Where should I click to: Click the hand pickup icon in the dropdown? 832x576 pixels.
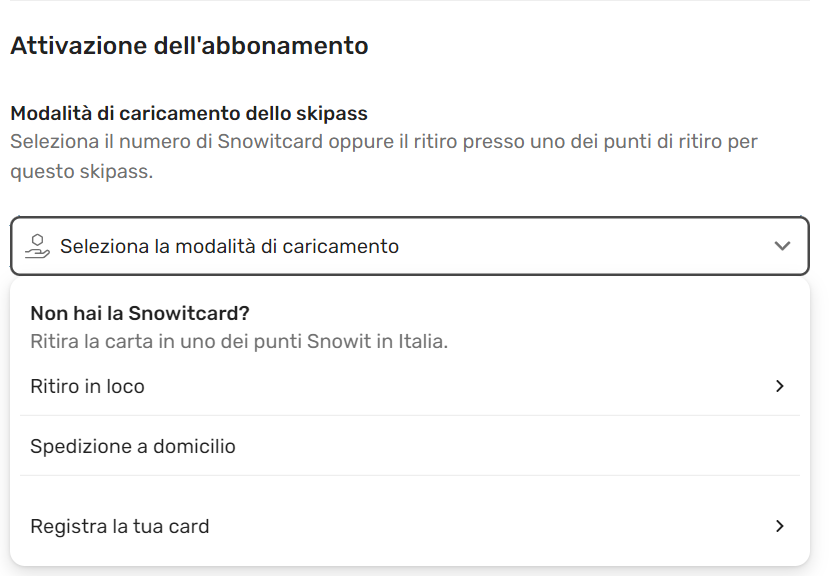[37, 246]
